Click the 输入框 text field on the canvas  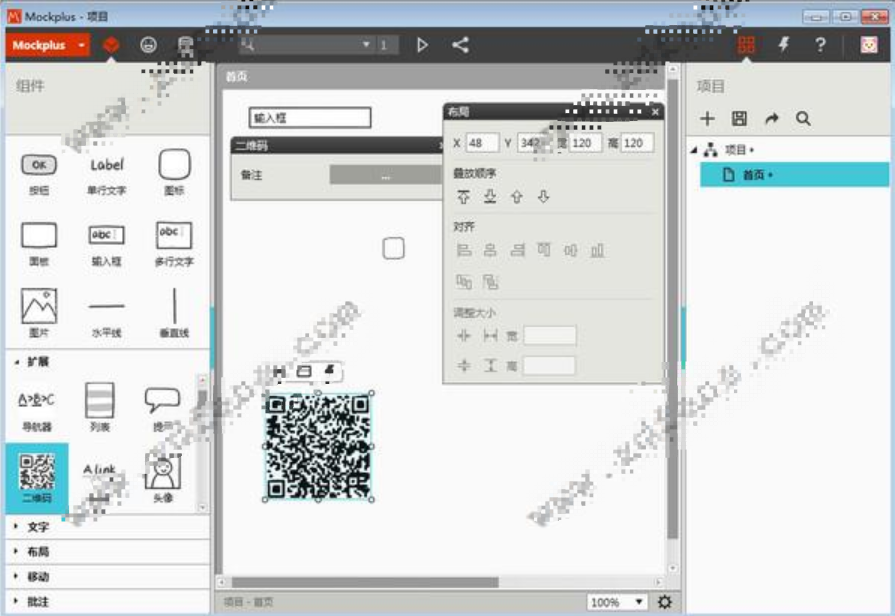(310, 118)
